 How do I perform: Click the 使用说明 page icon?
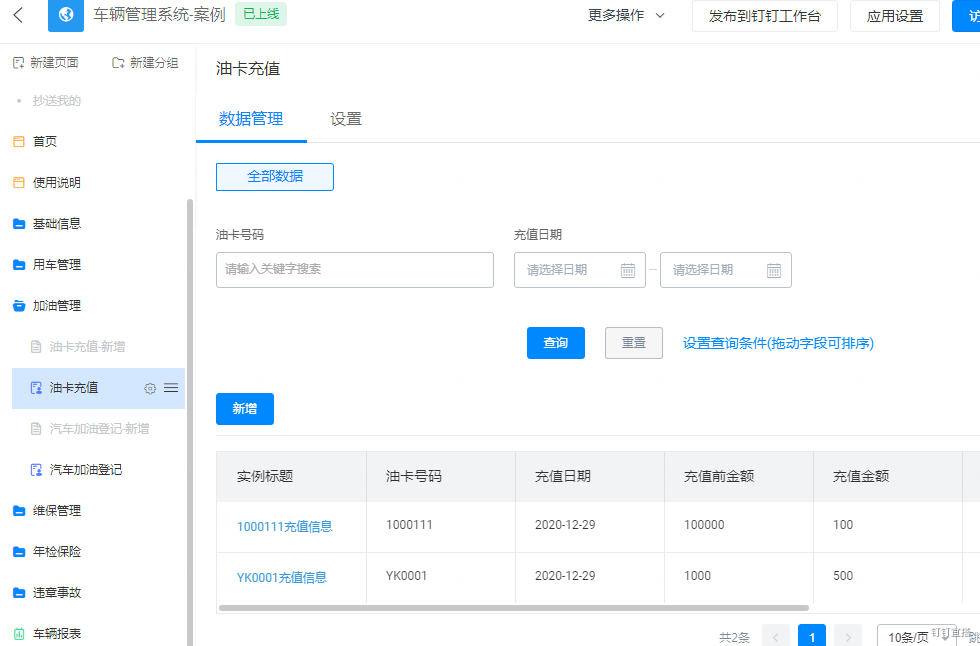click(x=19, y=182)
